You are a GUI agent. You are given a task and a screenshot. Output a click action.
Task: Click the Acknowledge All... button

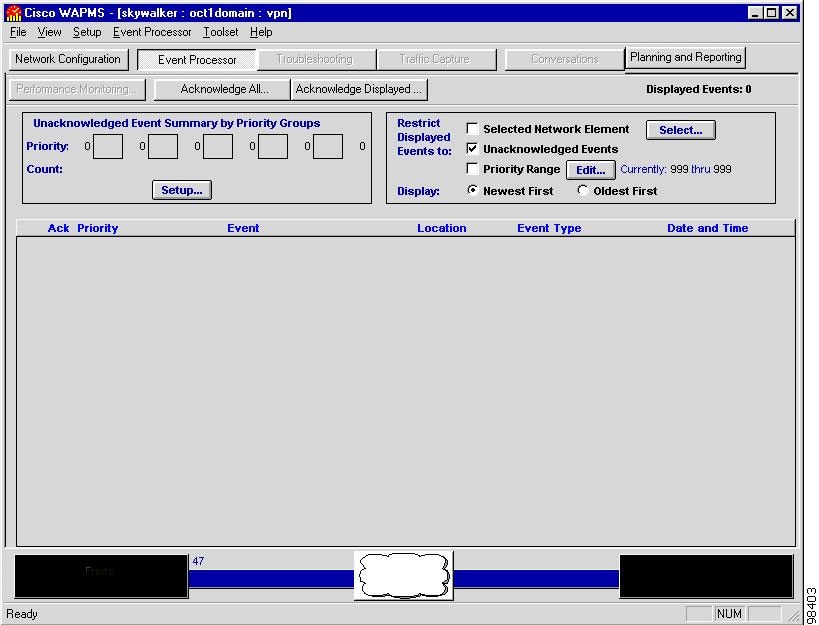[223, 89]
